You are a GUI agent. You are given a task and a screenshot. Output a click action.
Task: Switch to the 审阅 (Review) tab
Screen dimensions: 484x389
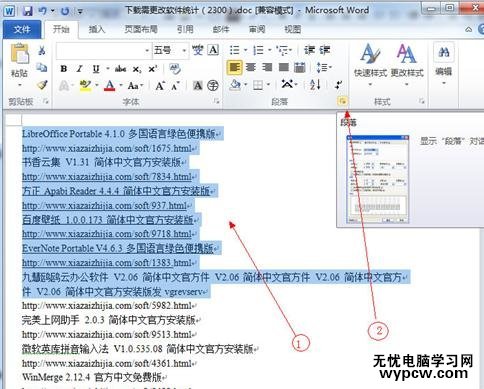coord(257,29)
